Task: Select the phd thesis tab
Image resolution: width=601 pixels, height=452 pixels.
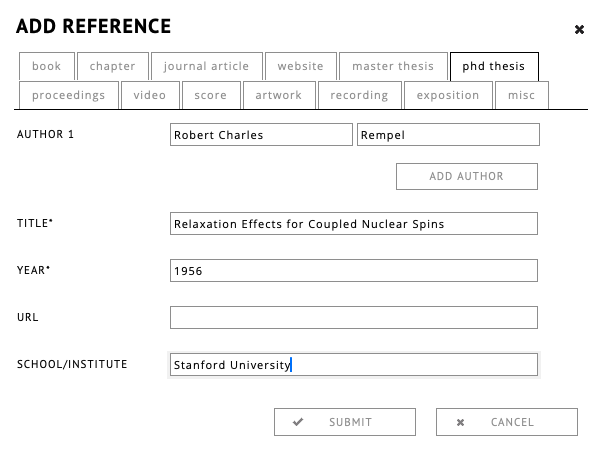Action: point(494,66)
